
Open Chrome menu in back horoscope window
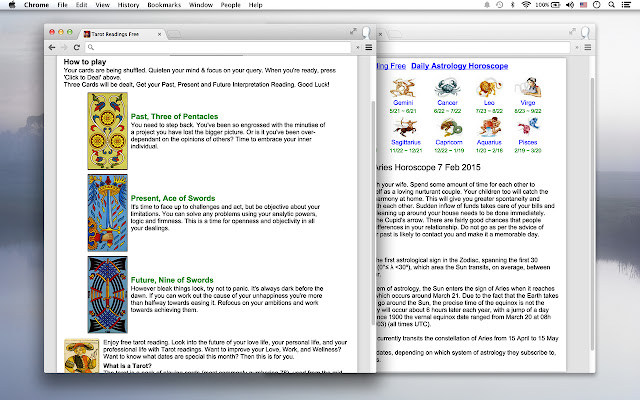coord(588,47)
